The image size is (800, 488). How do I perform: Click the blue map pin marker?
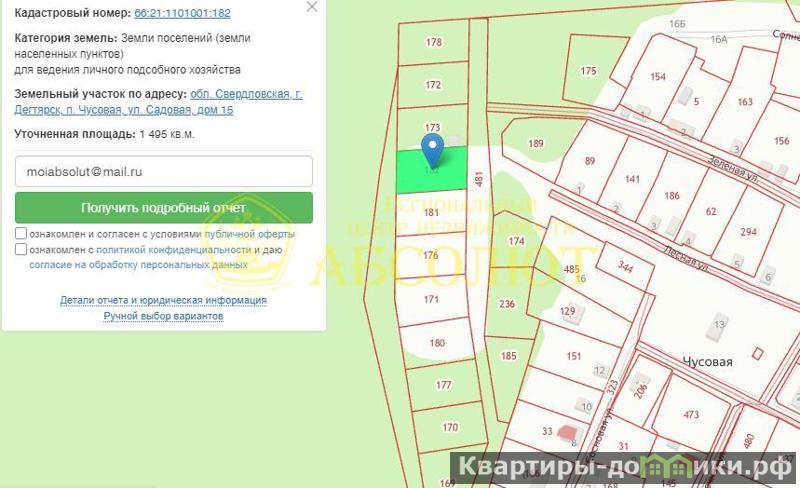432,151
